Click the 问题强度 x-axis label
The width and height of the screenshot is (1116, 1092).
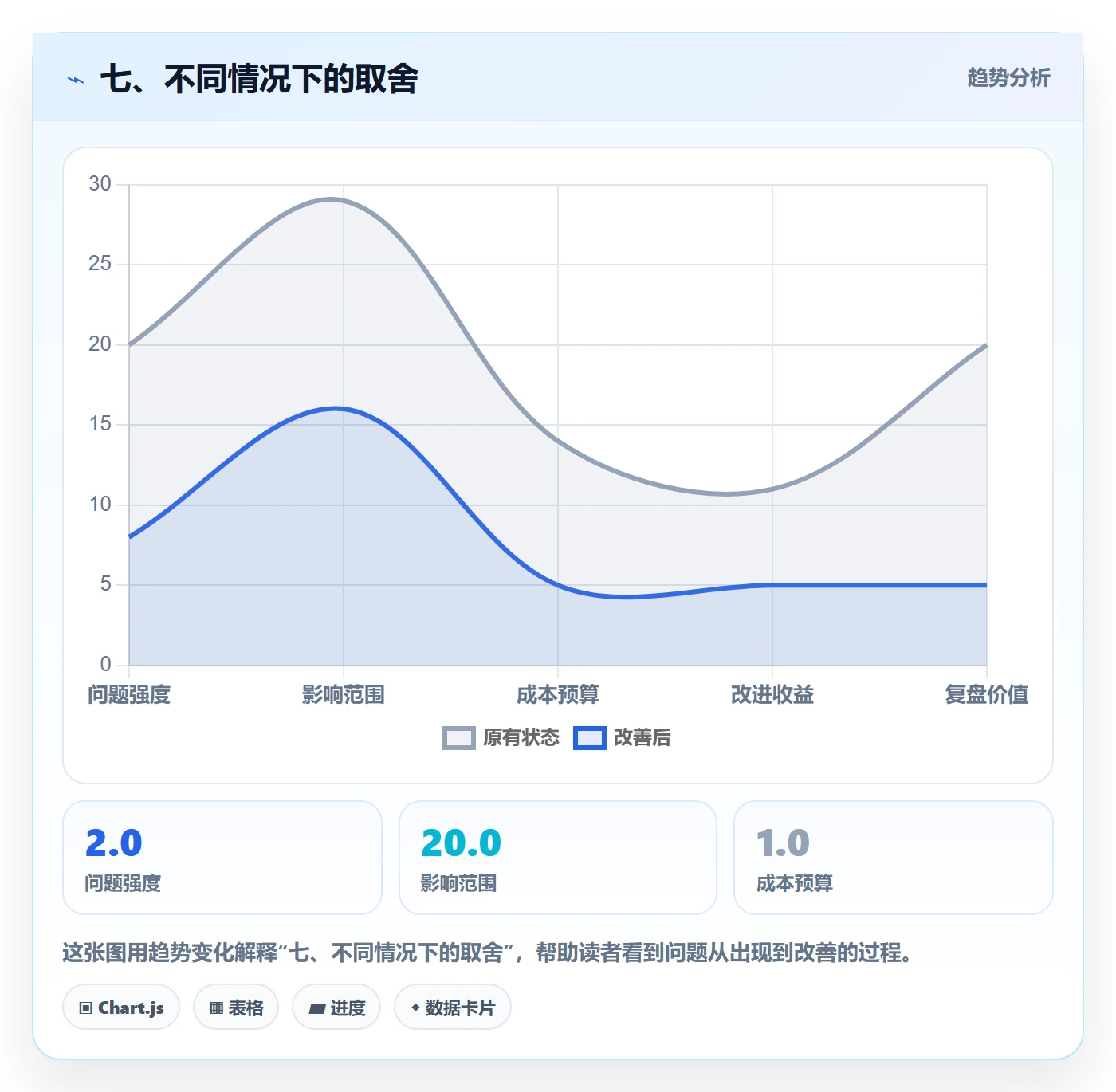pyautogui.click(x=129, y=695)
